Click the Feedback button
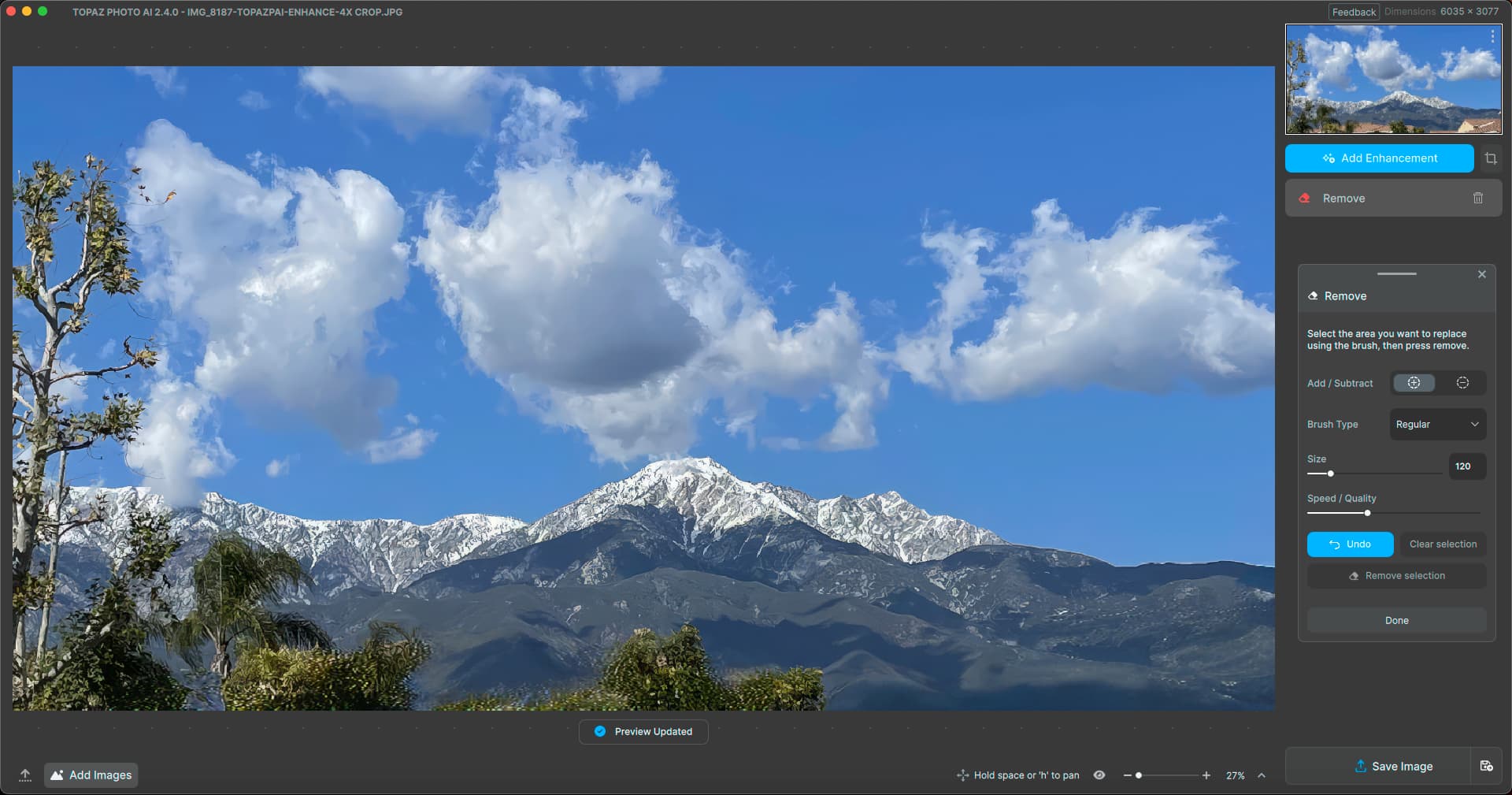This screenshot has width=1512, height=795. click(1354, 12)
